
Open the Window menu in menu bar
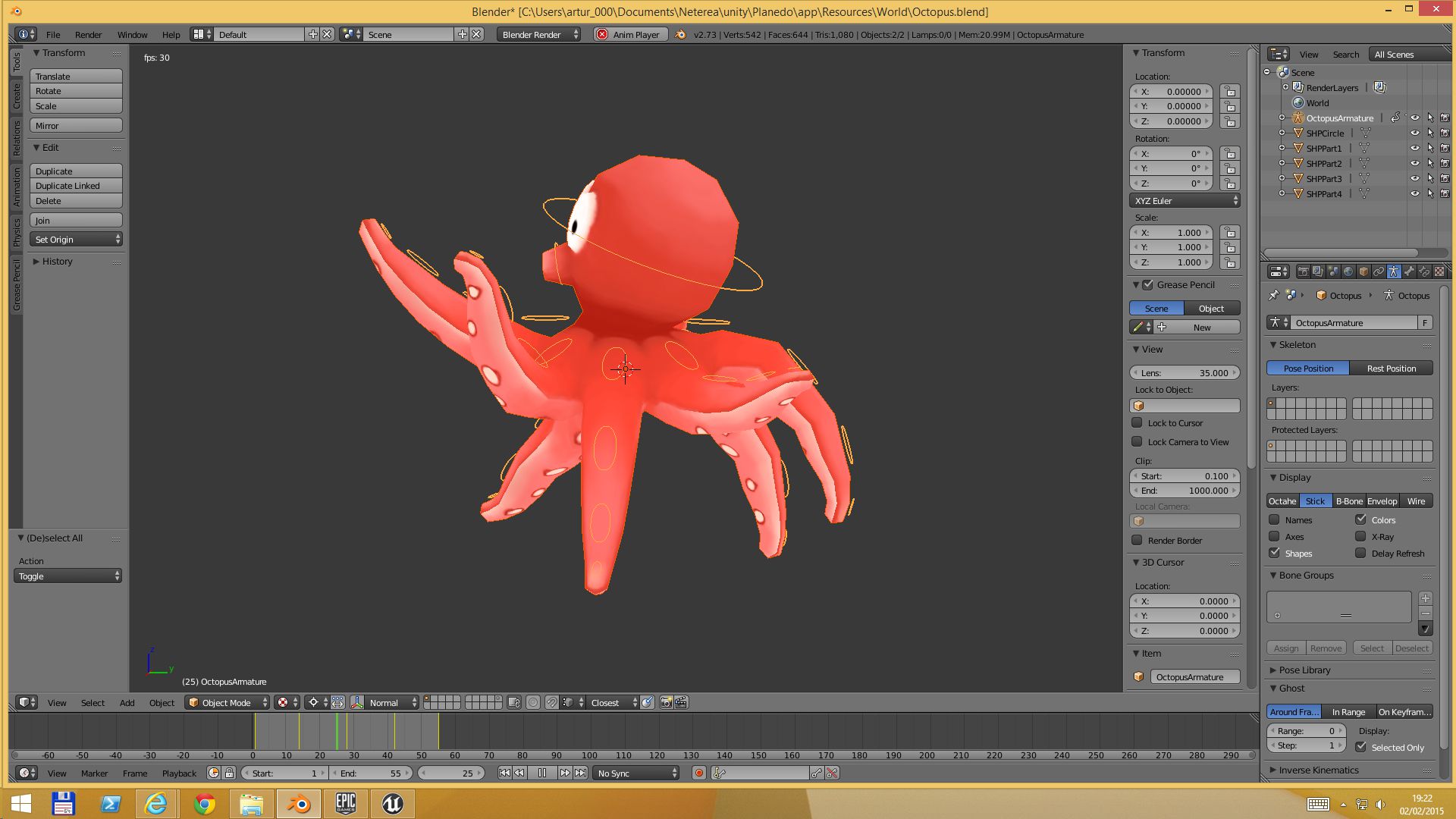point(132,34)
